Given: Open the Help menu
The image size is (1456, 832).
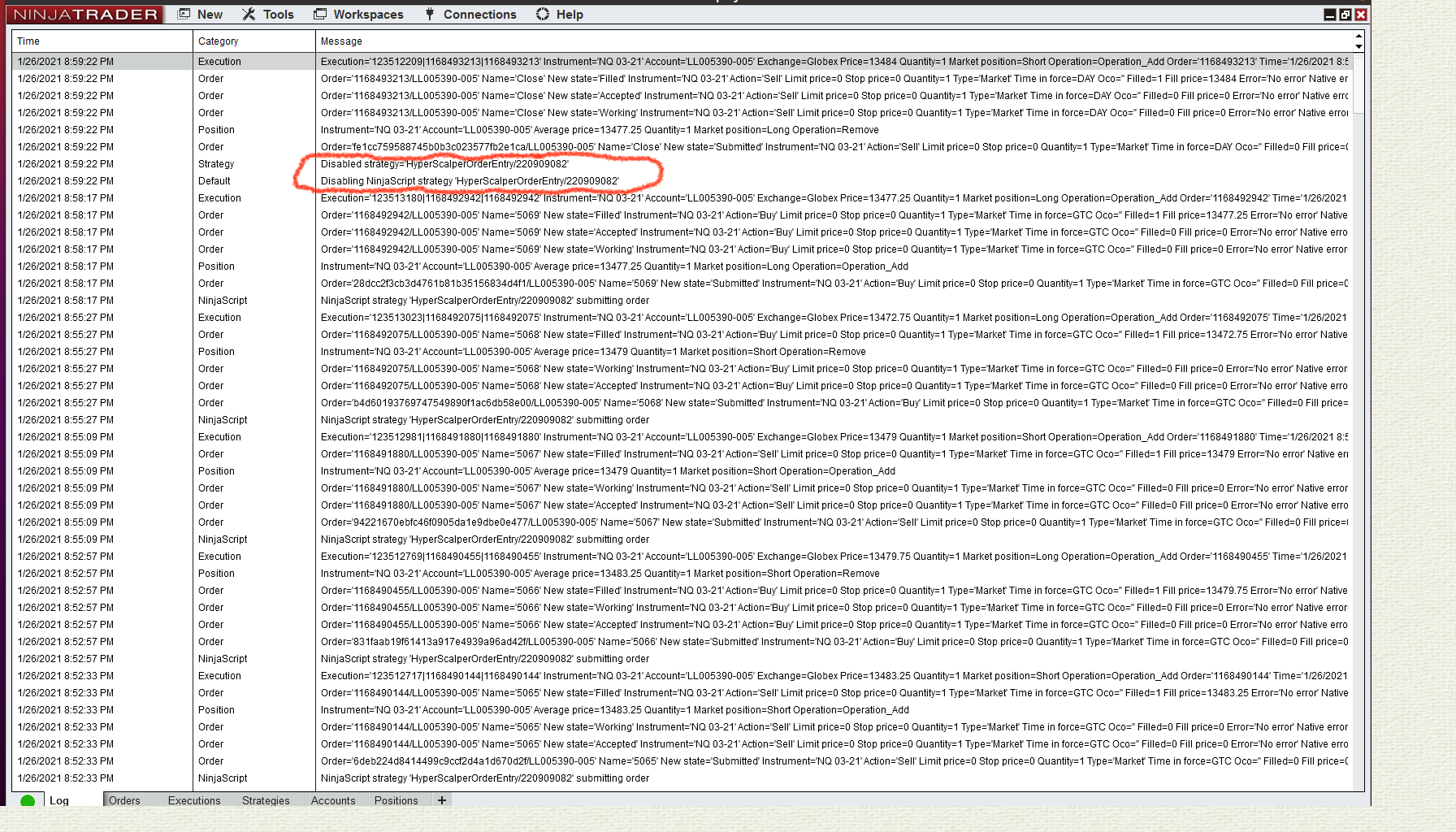Looking at the screenshot, I should coord(560,15).
